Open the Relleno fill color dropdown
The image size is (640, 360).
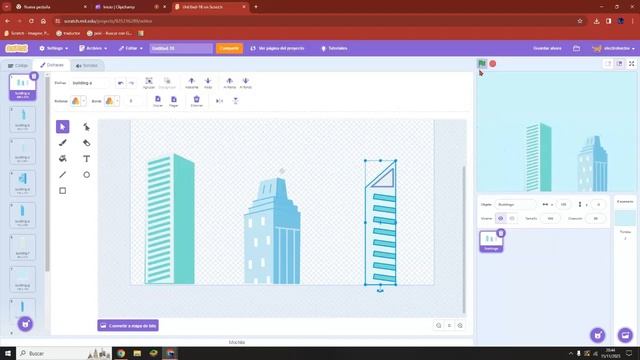[x=78, y=101]
